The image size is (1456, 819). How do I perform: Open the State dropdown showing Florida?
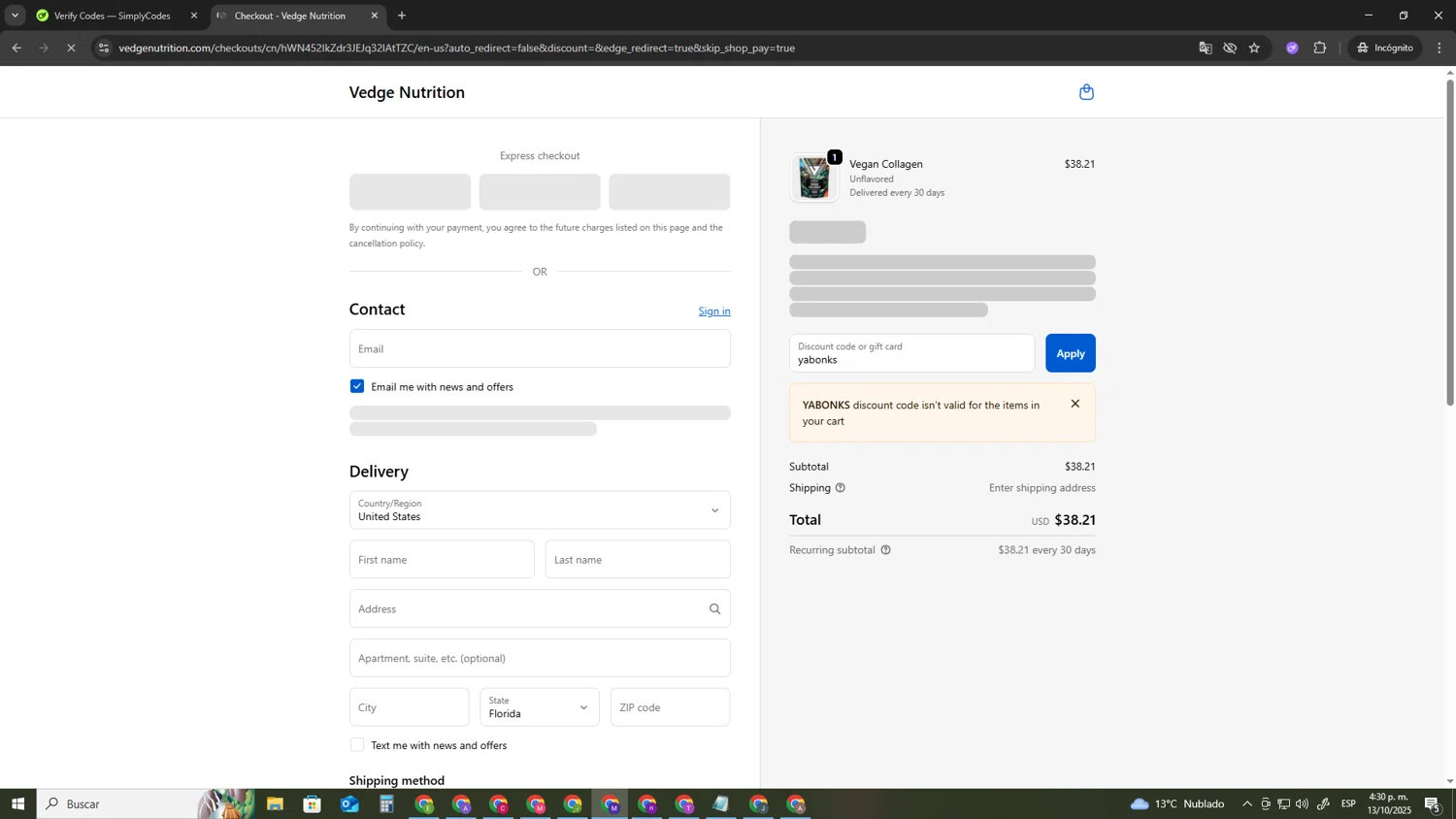point(540,707)
